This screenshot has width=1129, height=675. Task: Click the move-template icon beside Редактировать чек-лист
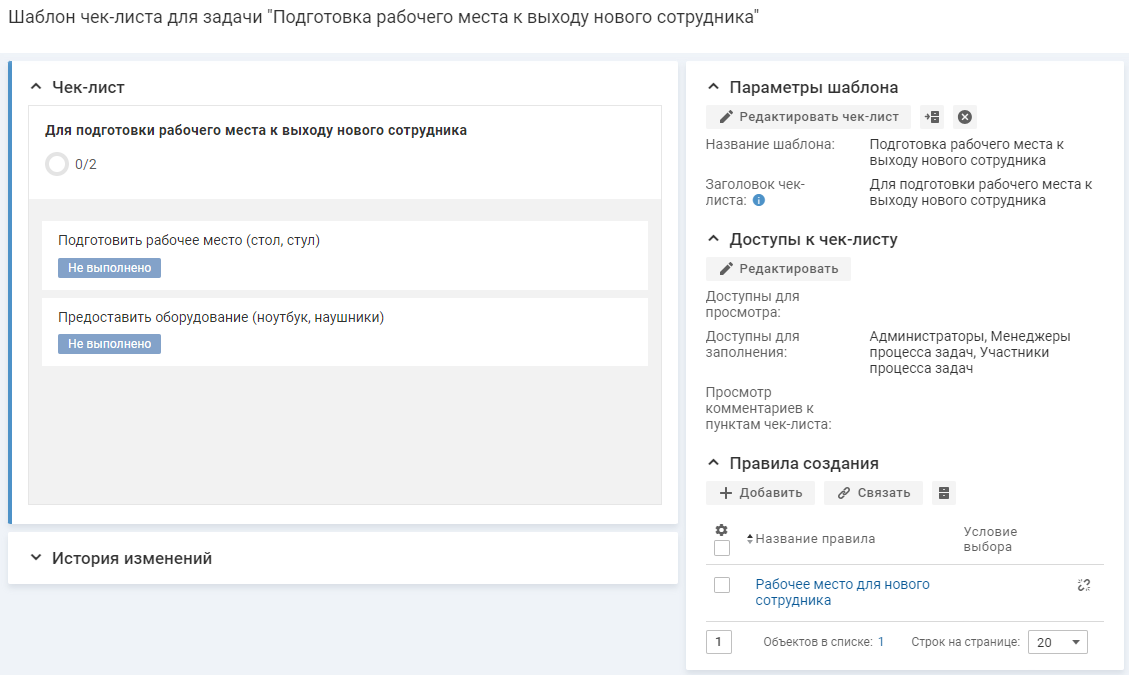(932, 117)
